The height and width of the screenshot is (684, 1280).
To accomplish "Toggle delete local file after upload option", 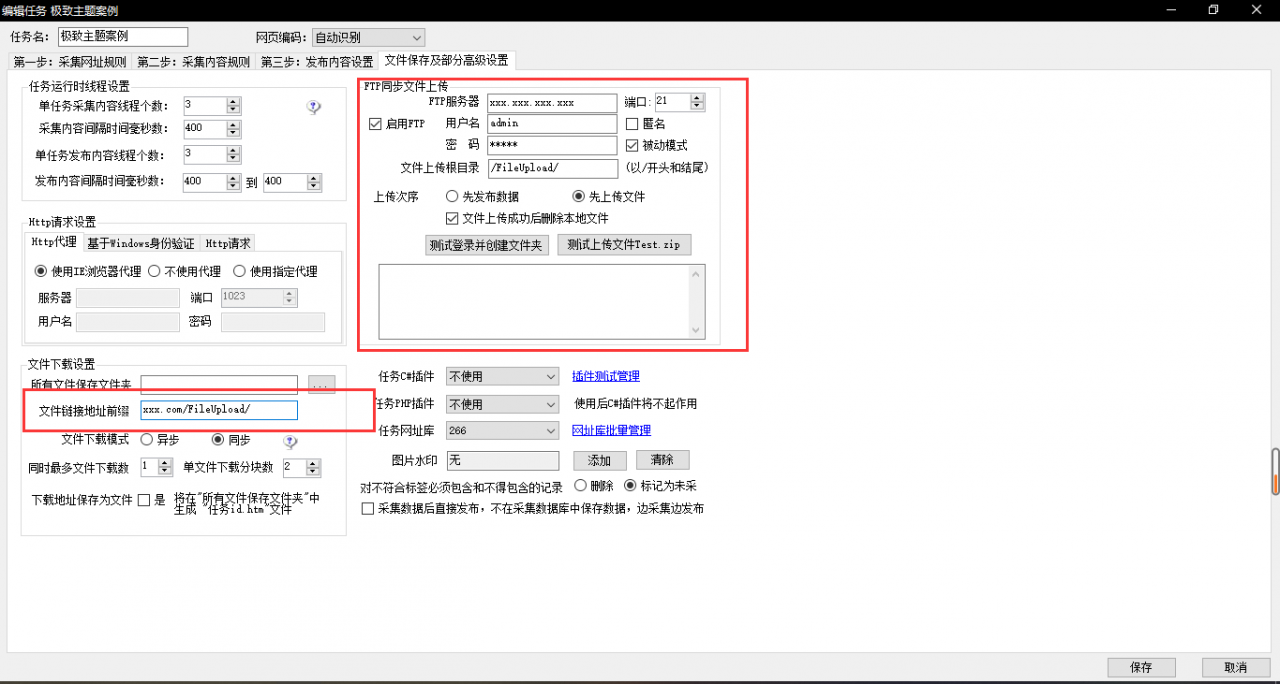I will 454,217.
